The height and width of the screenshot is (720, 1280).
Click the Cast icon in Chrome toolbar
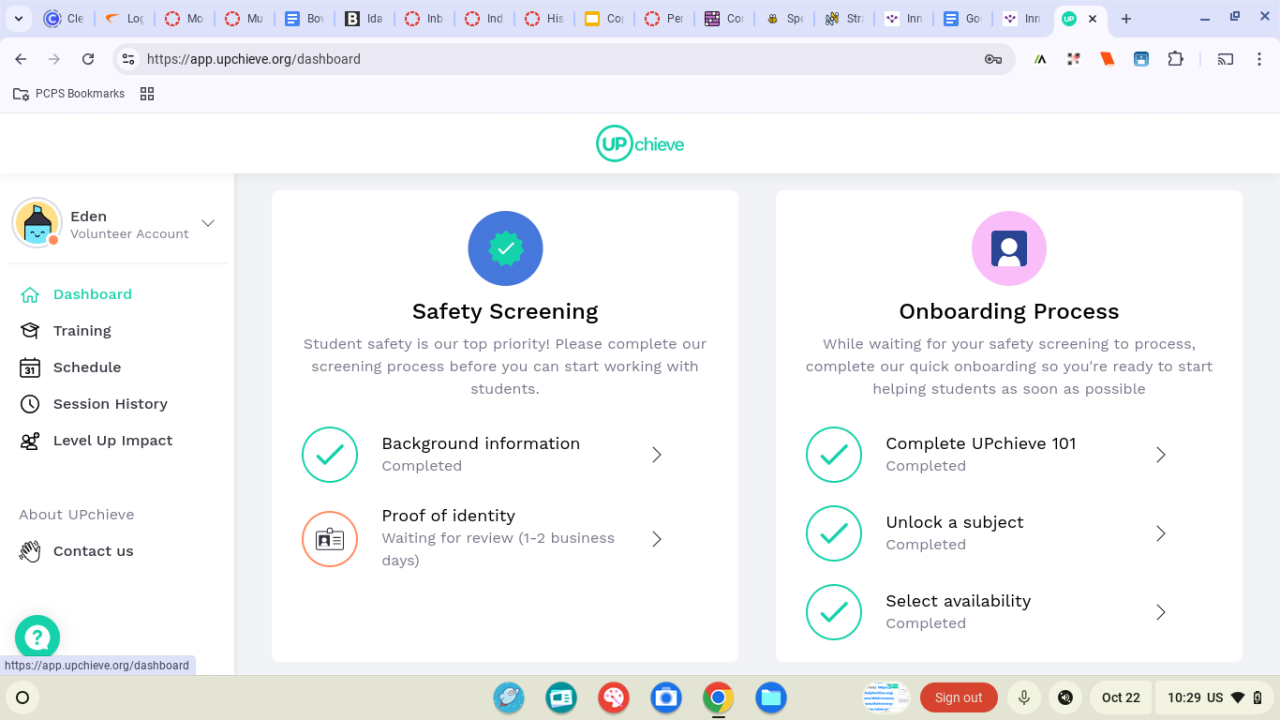click(x=1225, y=59)
